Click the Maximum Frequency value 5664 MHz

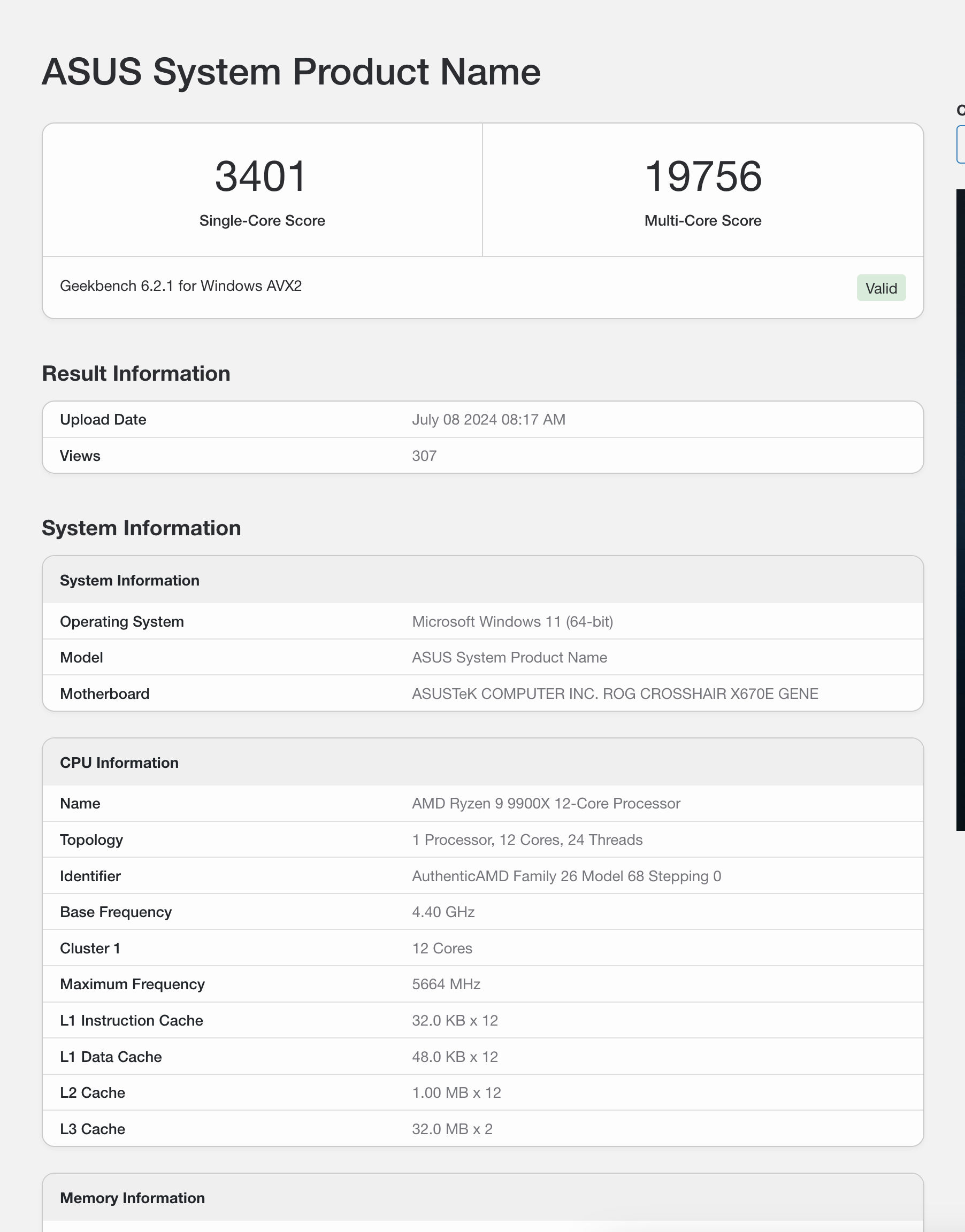446,984
